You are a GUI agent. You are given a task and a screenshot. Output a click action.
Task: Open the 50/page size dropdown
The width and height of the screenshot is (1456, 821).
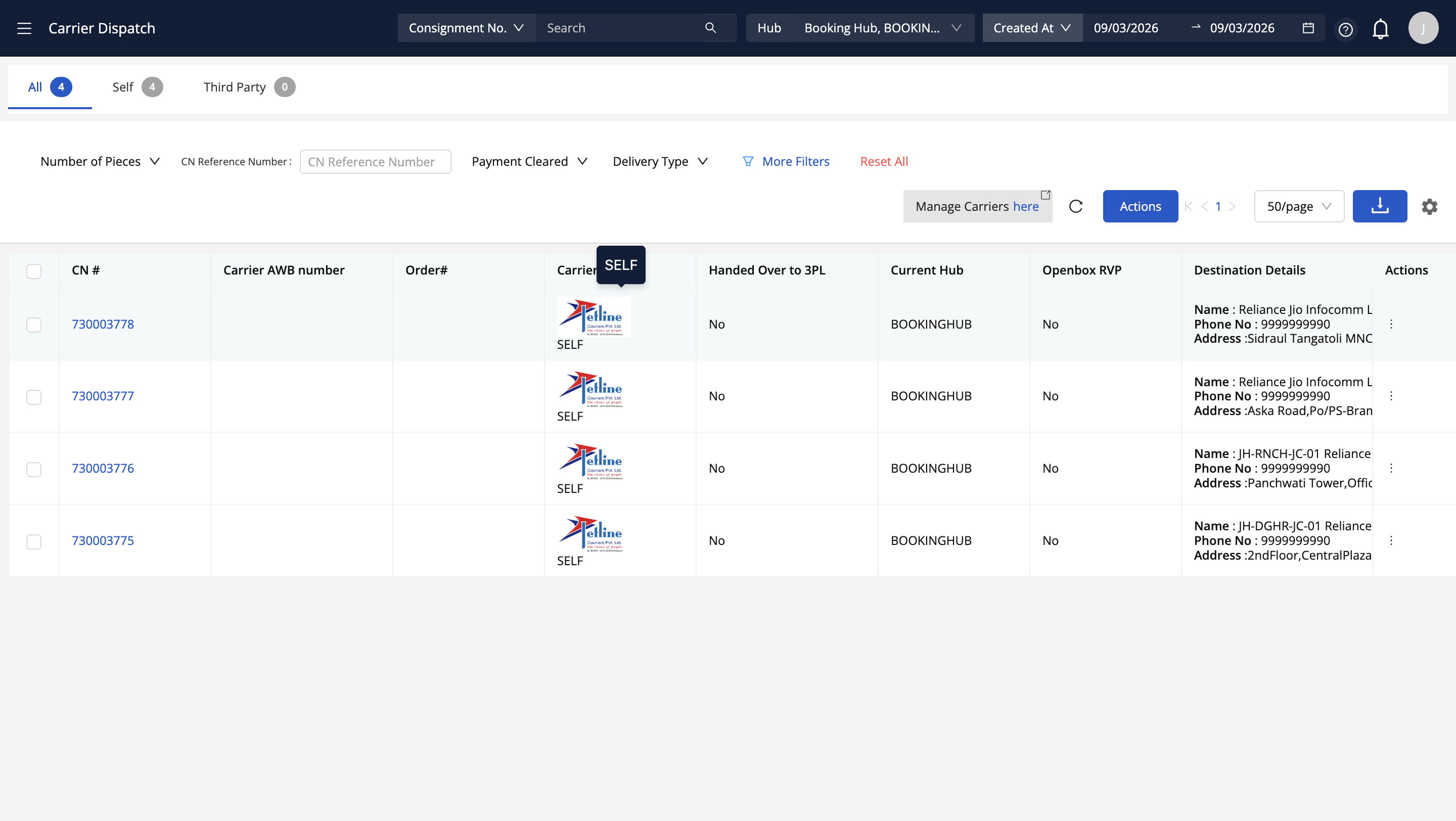(x=1298, y=206)
